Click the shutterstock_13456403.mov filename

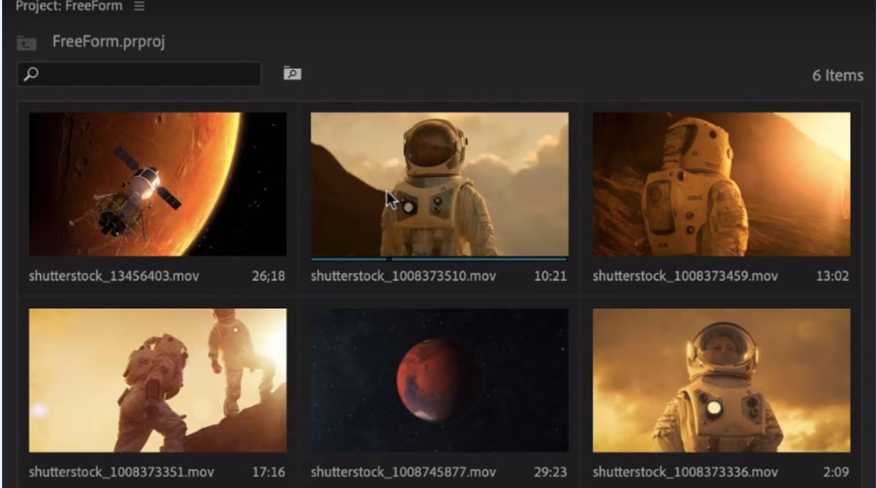114,276
